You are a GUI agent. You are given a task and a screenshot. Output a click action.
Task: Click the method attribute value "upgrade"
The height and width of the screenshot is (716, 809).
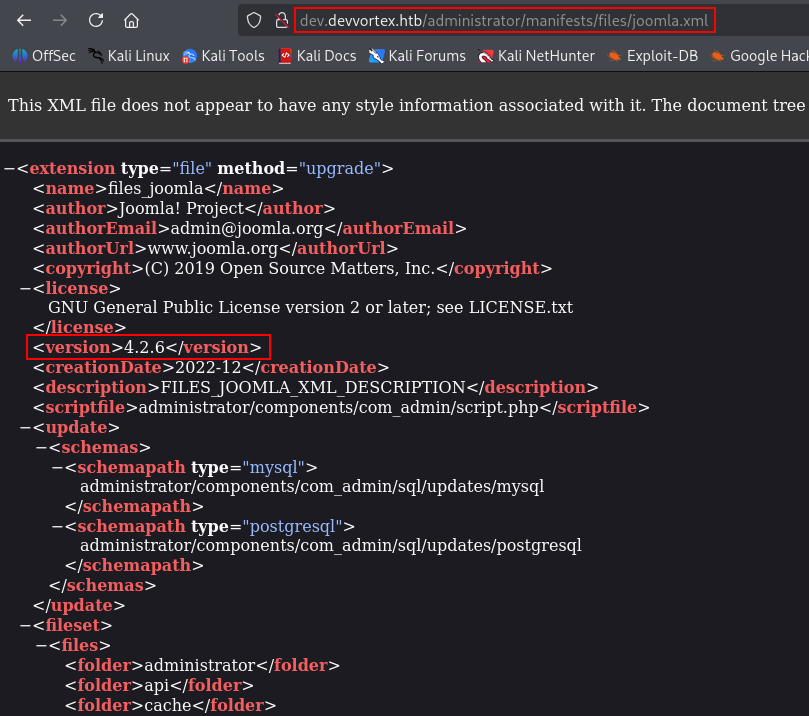[x=339, y=169]
